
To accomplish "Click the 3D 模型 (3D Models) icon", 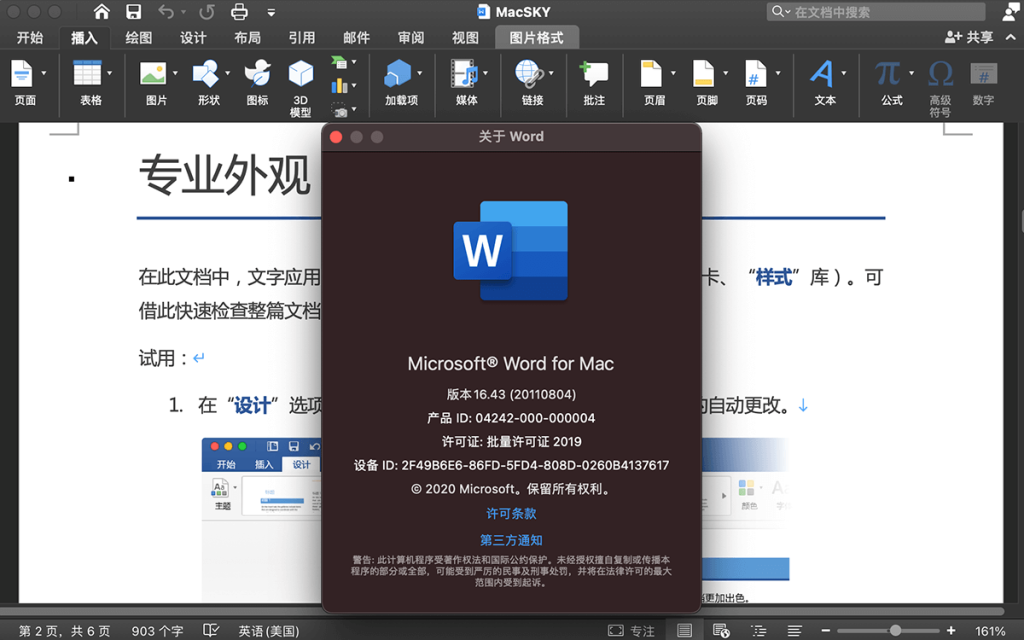I will point(300,74).
